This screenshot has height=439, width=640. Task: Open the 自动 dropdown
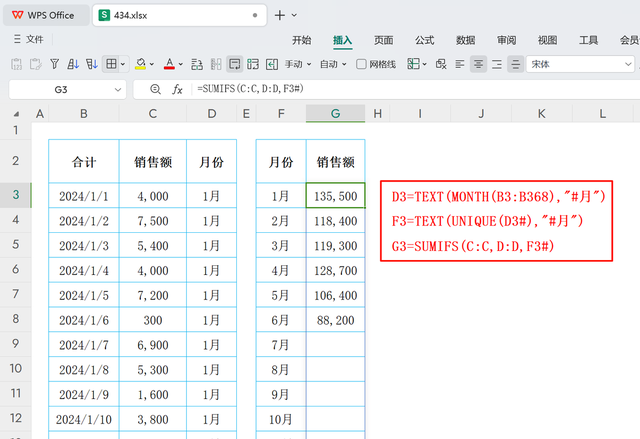click(x=333, y=64)
